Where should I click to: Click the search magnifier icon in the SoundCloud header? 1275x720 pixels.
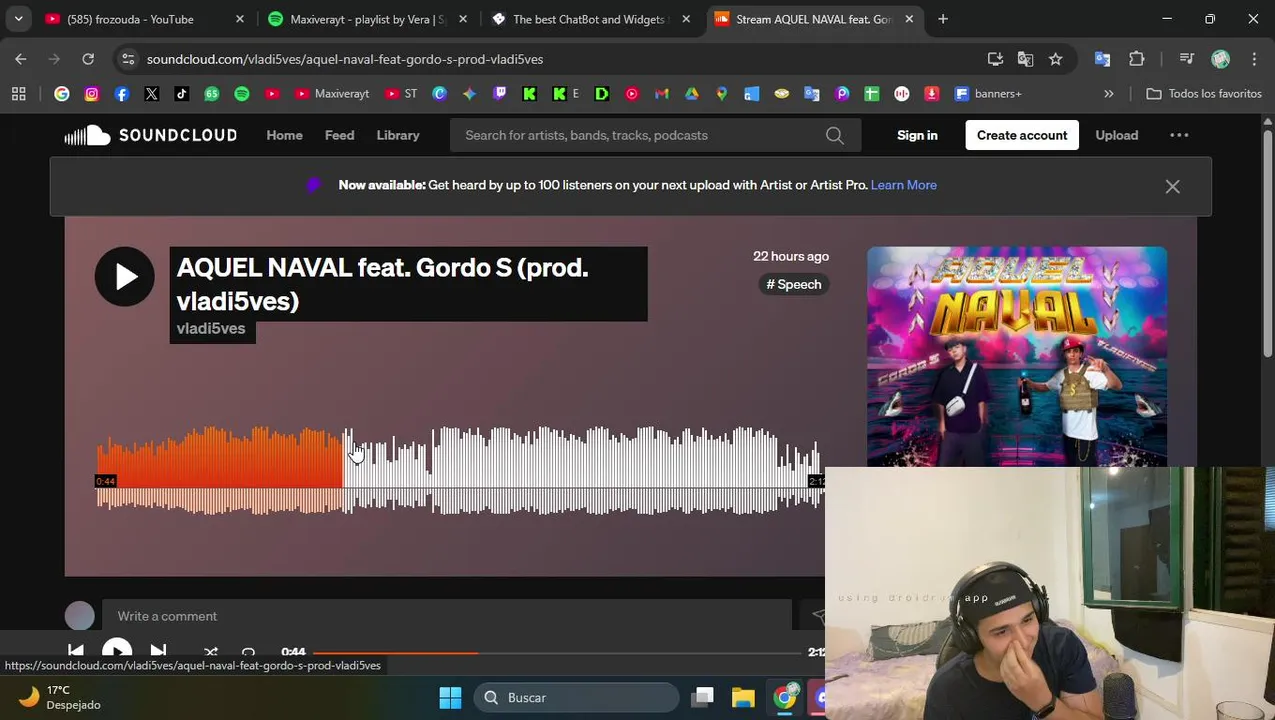(x=834, y=136)
